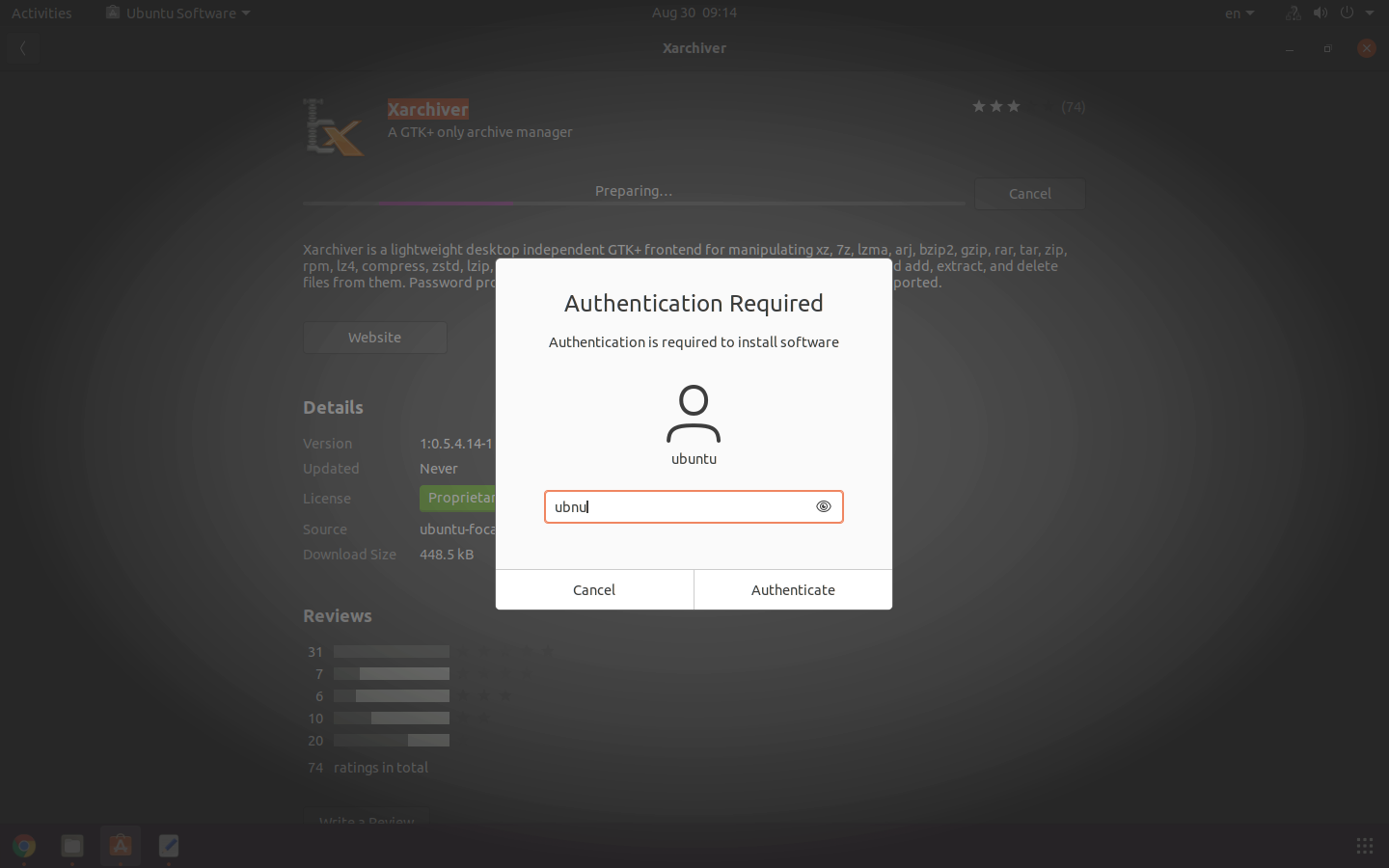Click the three-star rating
Screen dimensions: 1389x868
[x=995, y=106]
